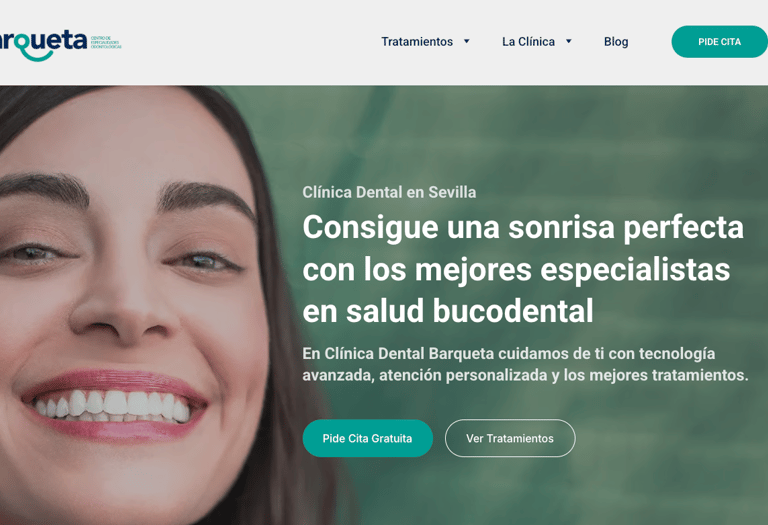Click the woman's white teeth in the photo
The height and width of the screenshot is (525, 768).
click(113, 406)
